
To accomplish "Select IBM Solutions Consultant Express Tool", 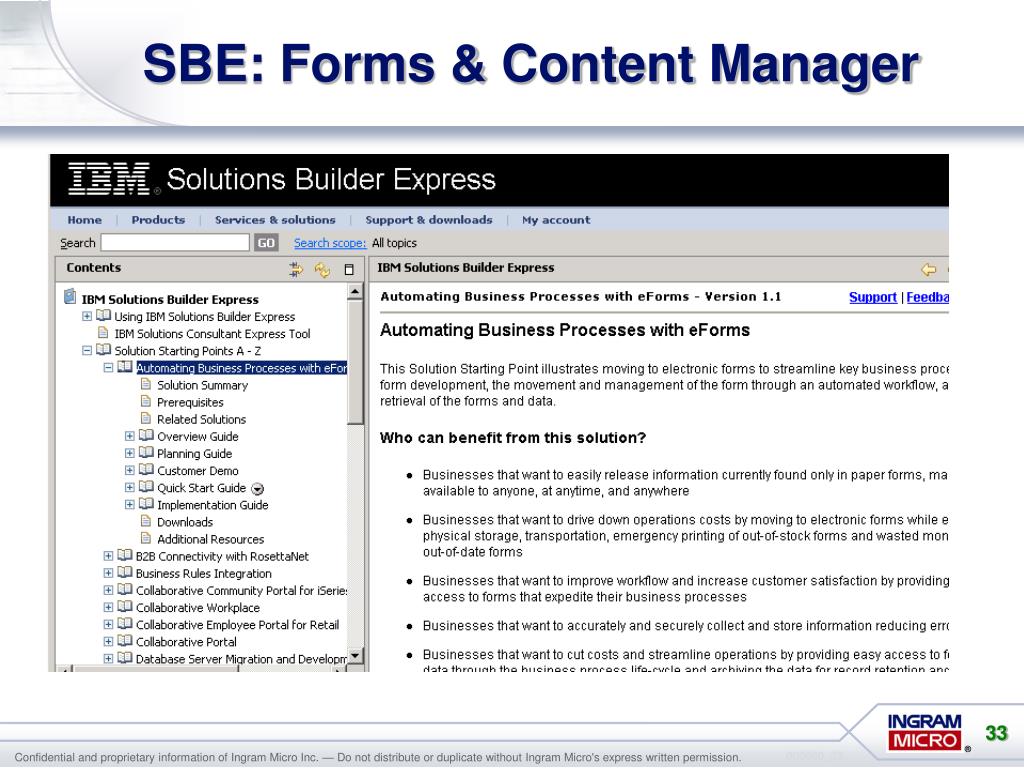I will click(212, 334).
